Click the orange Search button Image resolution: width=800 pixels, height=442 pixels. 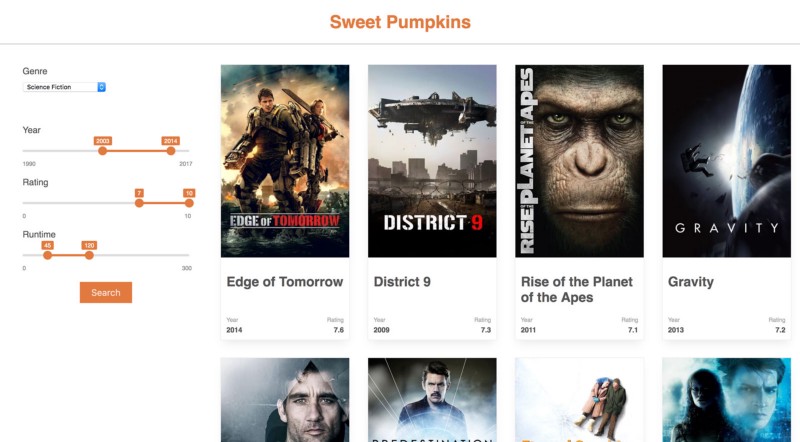(106, 292)
